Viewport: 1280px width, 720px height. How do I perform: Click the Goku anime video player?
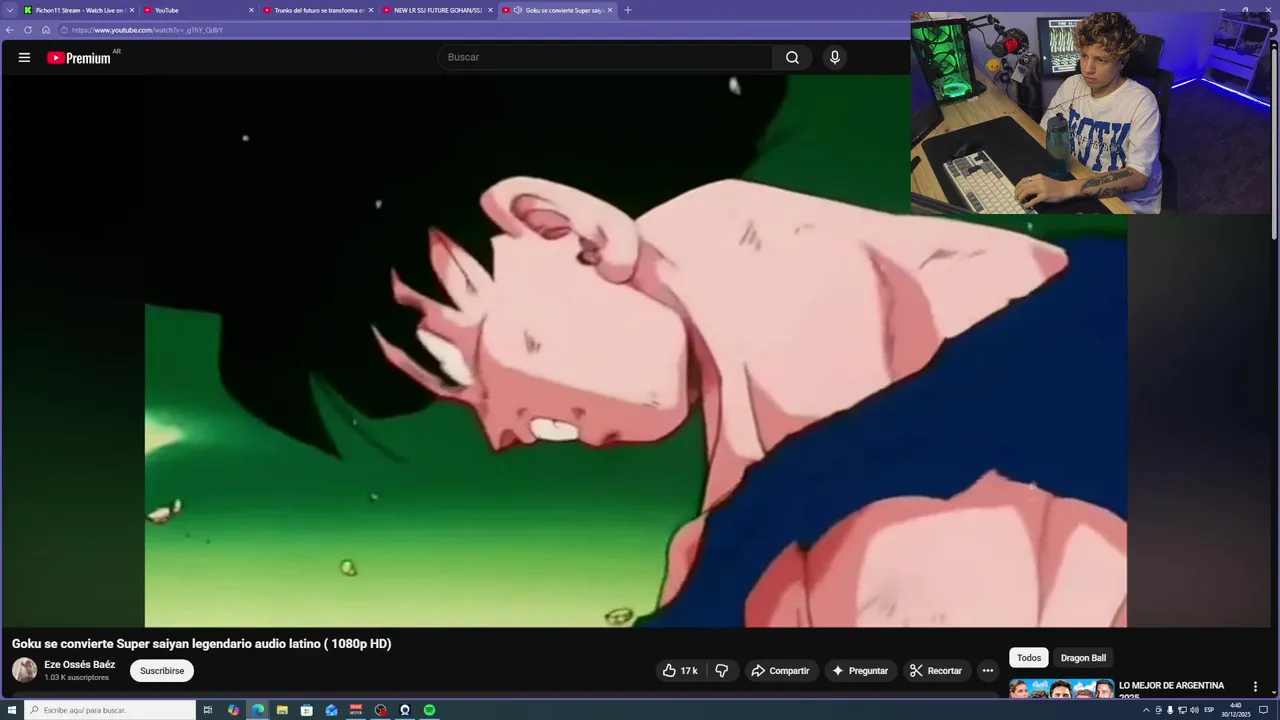pos(636,351)
